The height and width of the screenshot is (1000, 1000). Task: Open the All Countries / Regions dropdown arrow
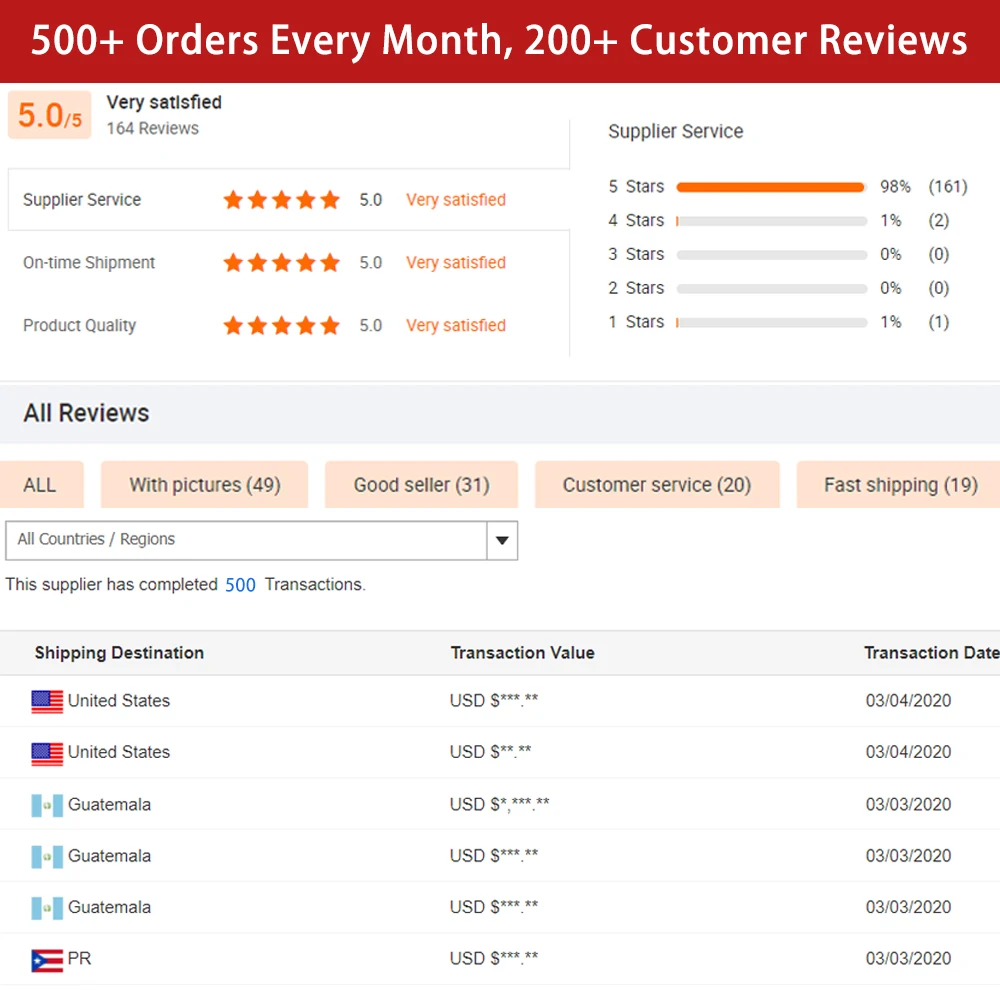click(x=502, y=541)
